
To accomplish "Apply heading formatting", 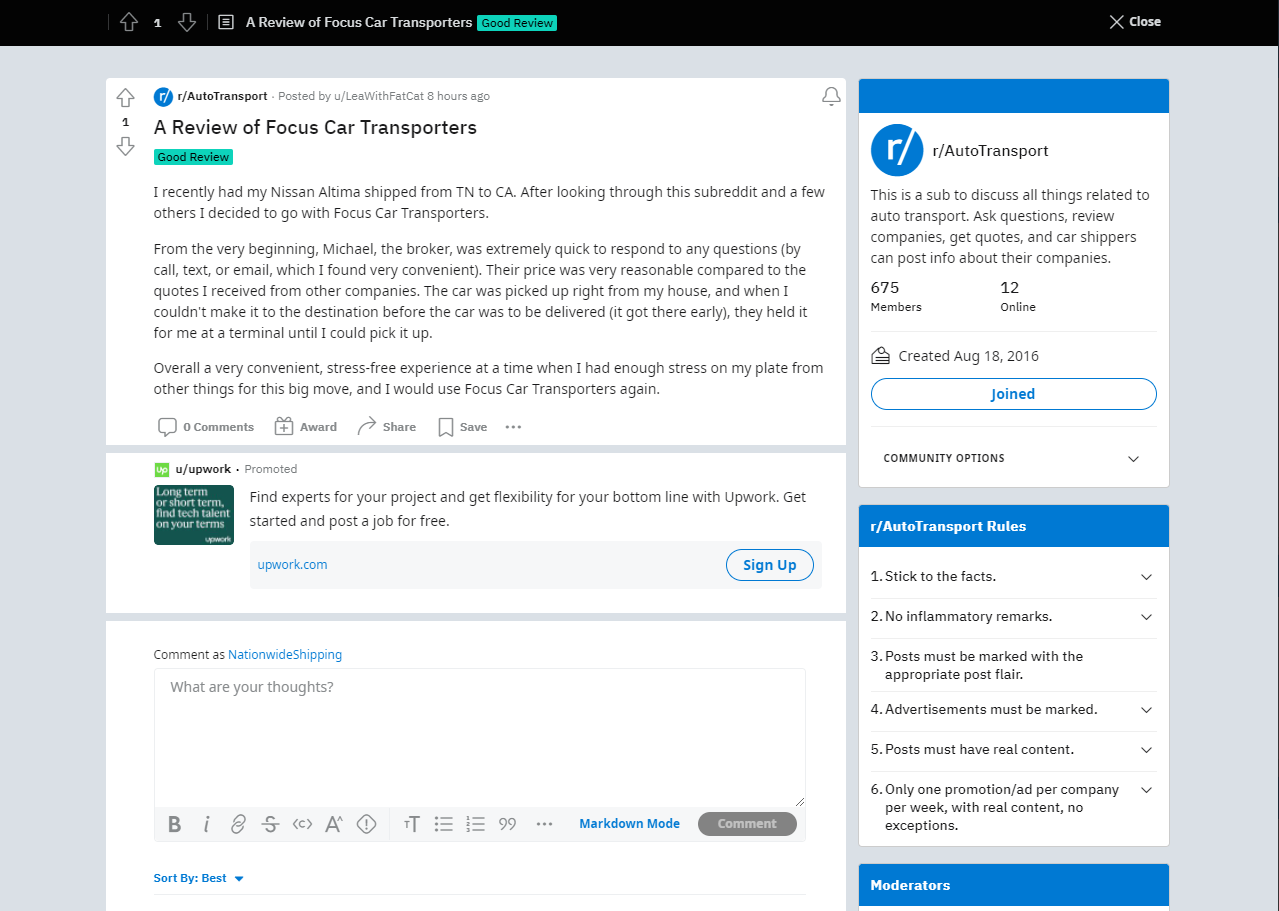I will [411, 824].
